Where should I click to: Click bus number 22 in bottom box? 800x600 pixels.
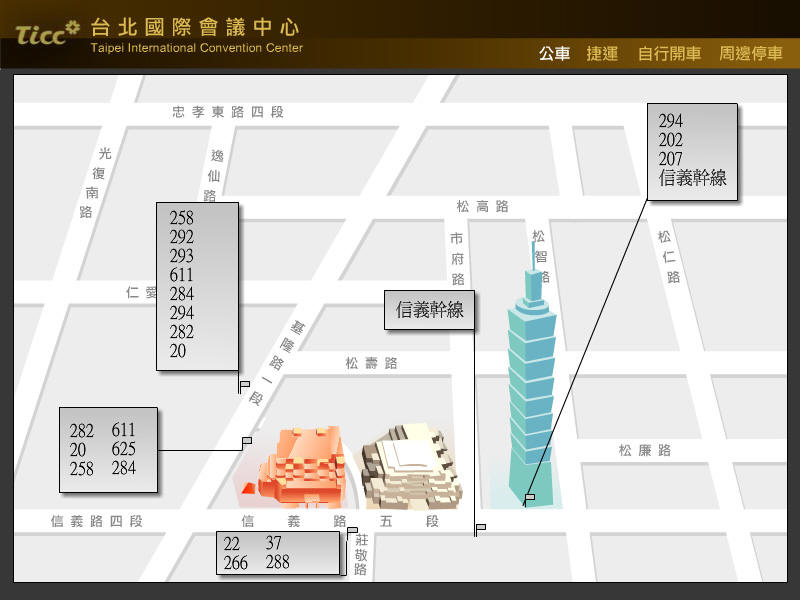click(232, 543)
